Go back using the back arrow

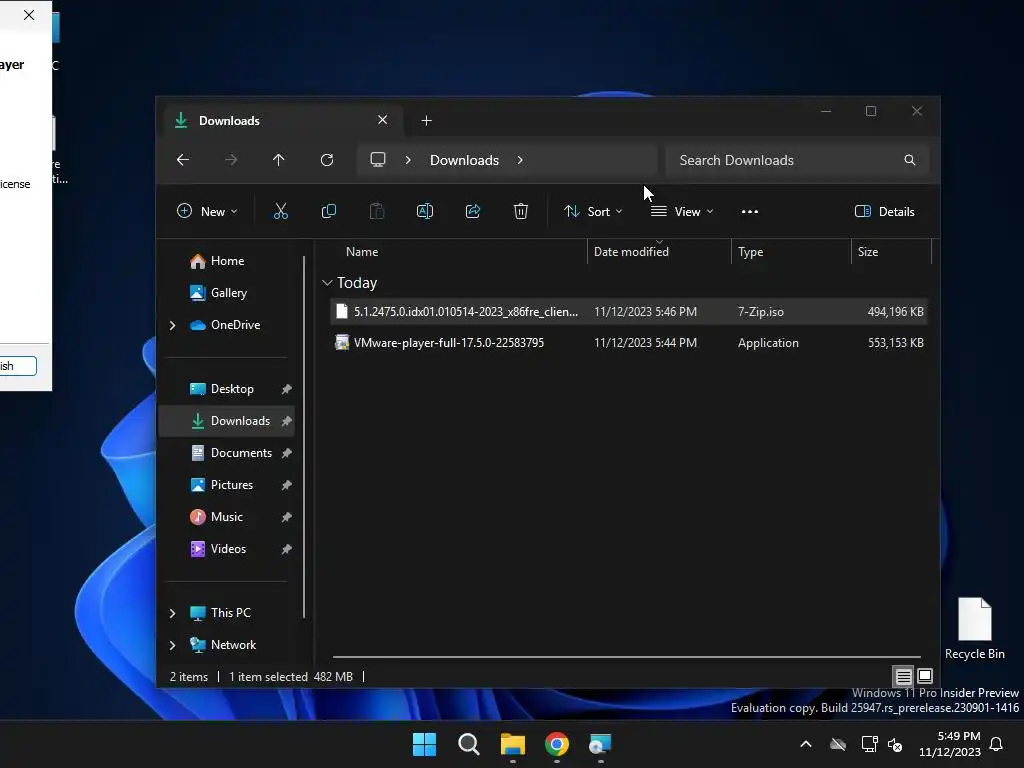[183, 160]
